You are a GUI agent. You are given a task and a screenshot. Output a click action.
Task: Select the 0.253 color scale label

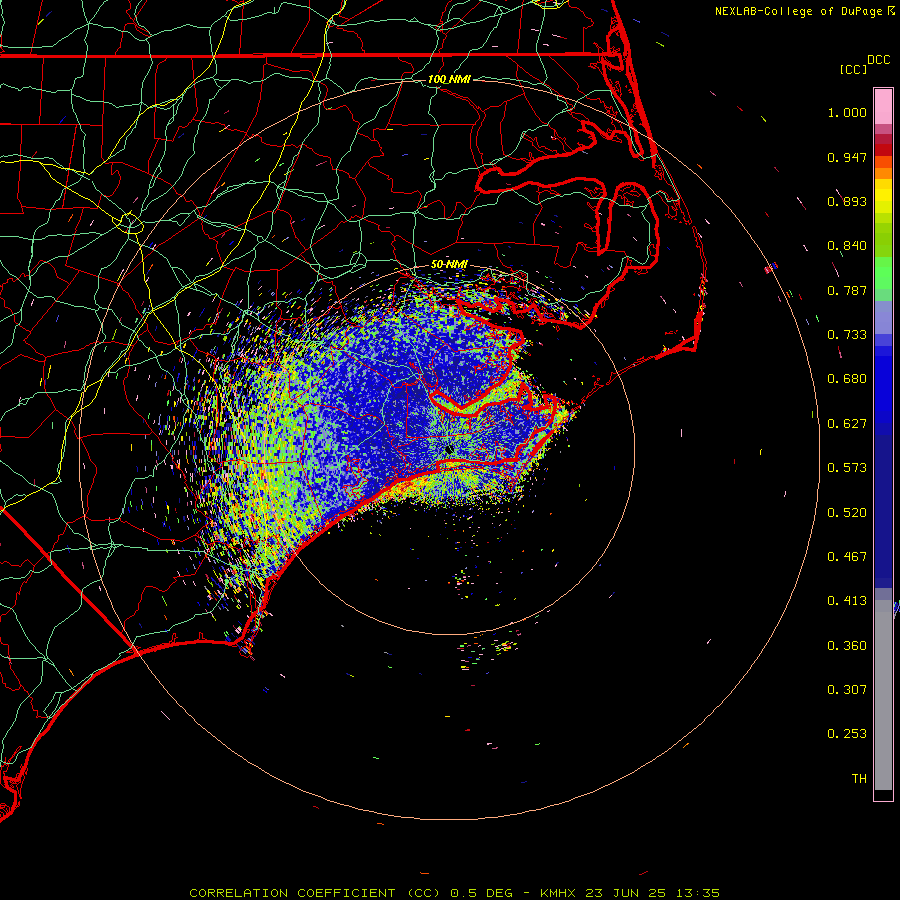[x=847, y=734]
